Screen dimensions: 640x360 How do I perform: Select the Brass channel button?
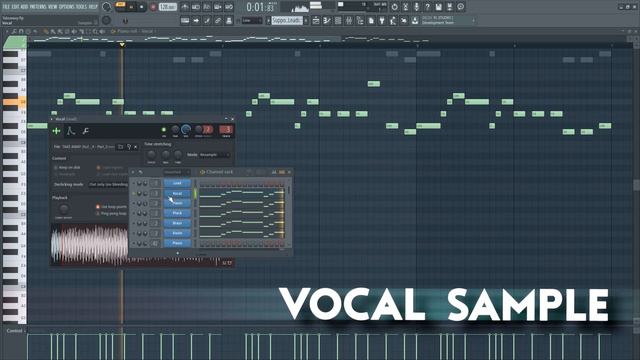click(177, 223)
